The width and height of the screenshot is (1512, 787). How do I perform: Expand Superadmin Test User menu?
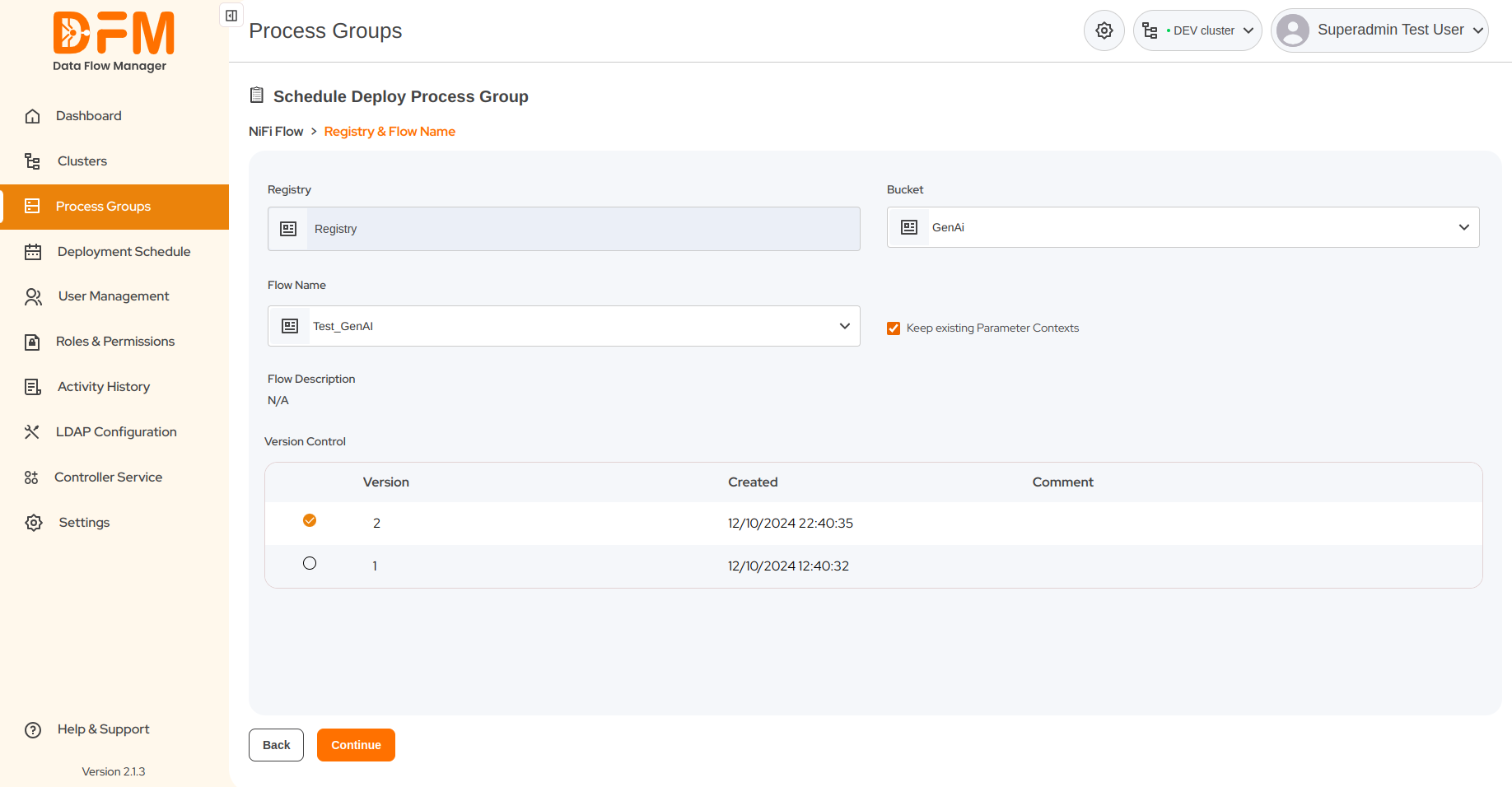coord(1379,30)
